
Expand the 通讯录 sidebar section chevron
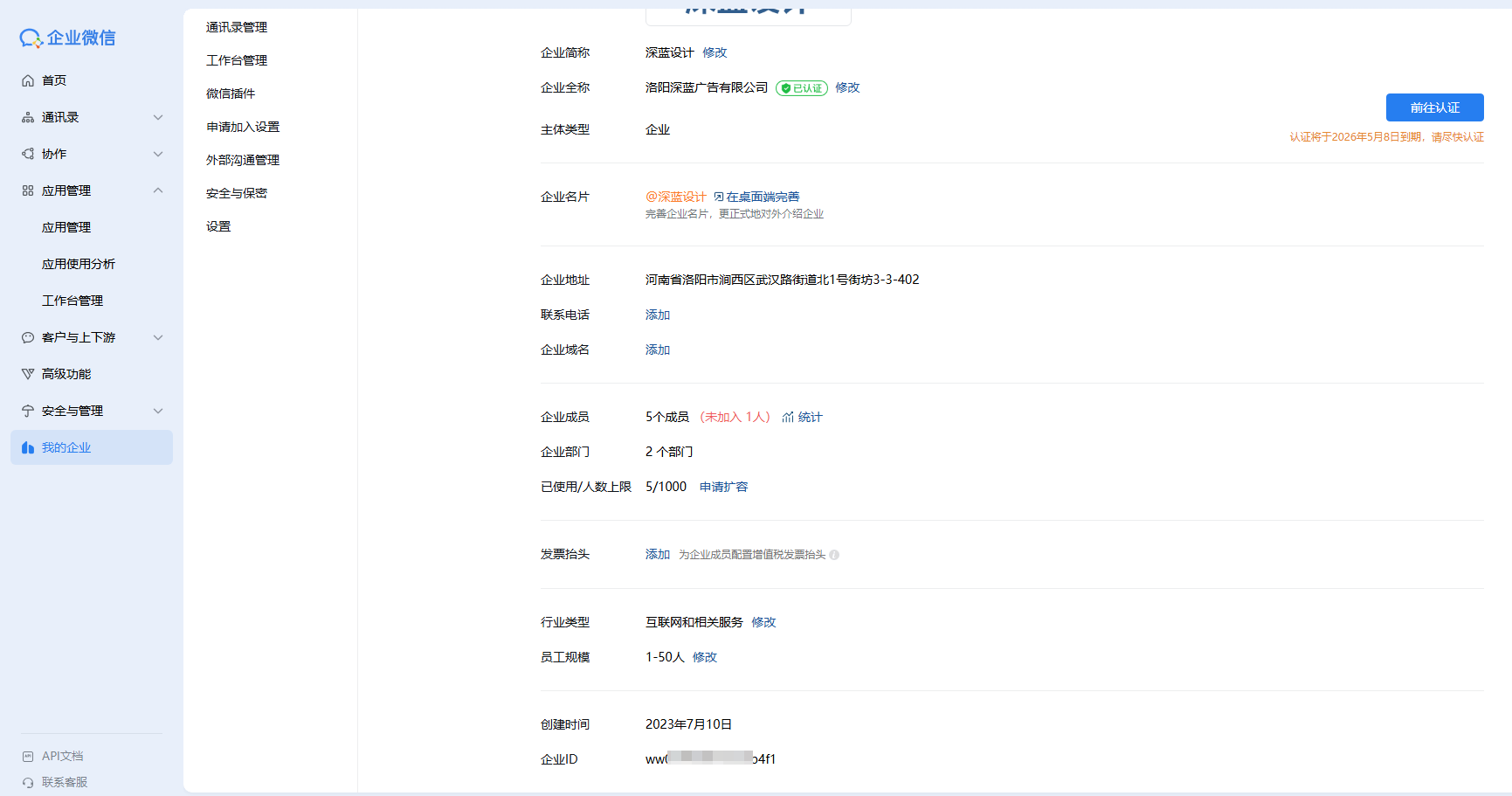click(158, 117)
